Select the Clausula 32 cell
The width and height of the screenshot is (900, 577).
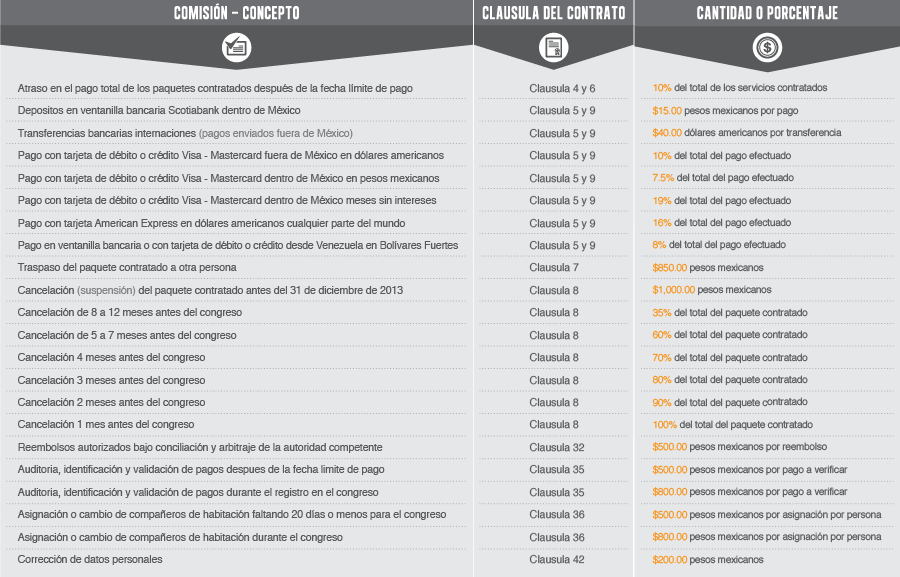point(557,447)
